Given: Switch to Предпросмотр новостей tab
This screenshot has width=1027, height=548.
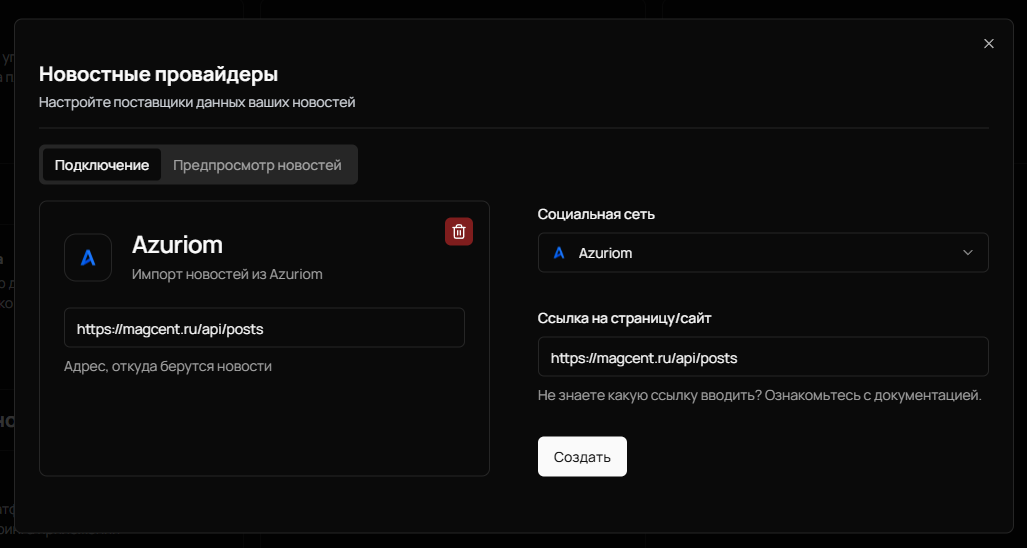Looking at the screenshot, I should [257, 165].
